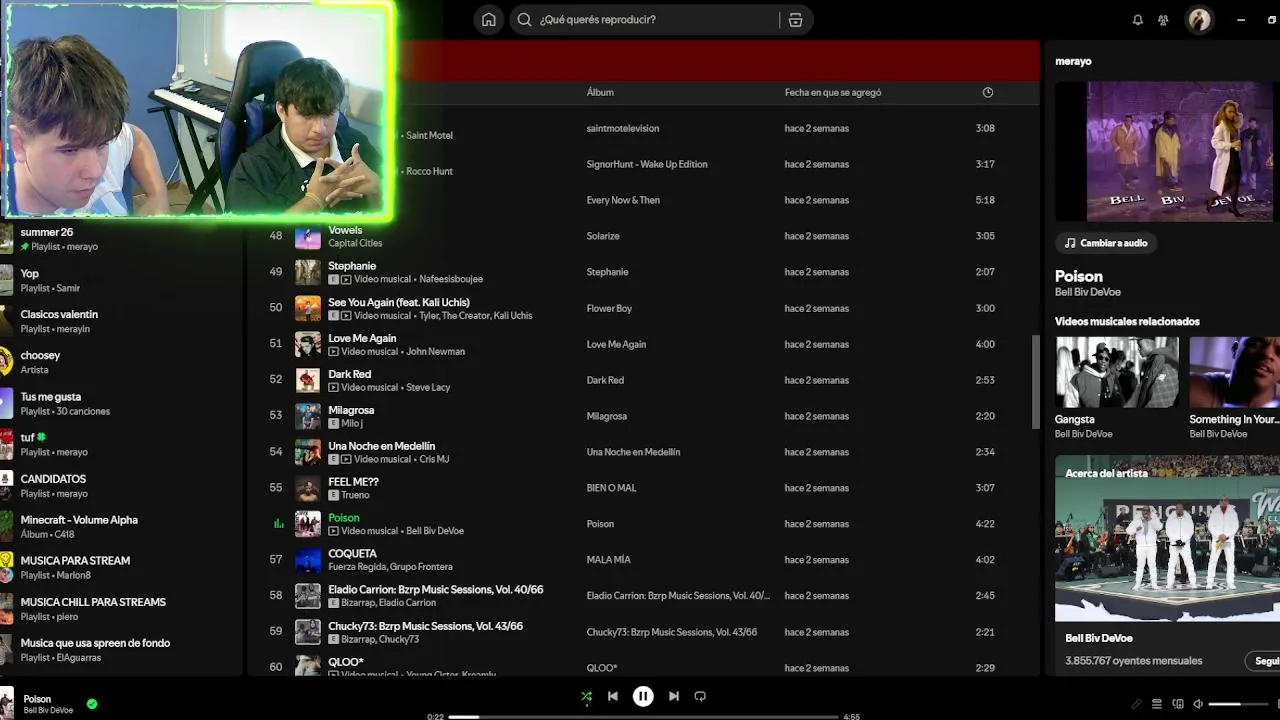Mute the volume speaker icon

tap(1198, 704)
